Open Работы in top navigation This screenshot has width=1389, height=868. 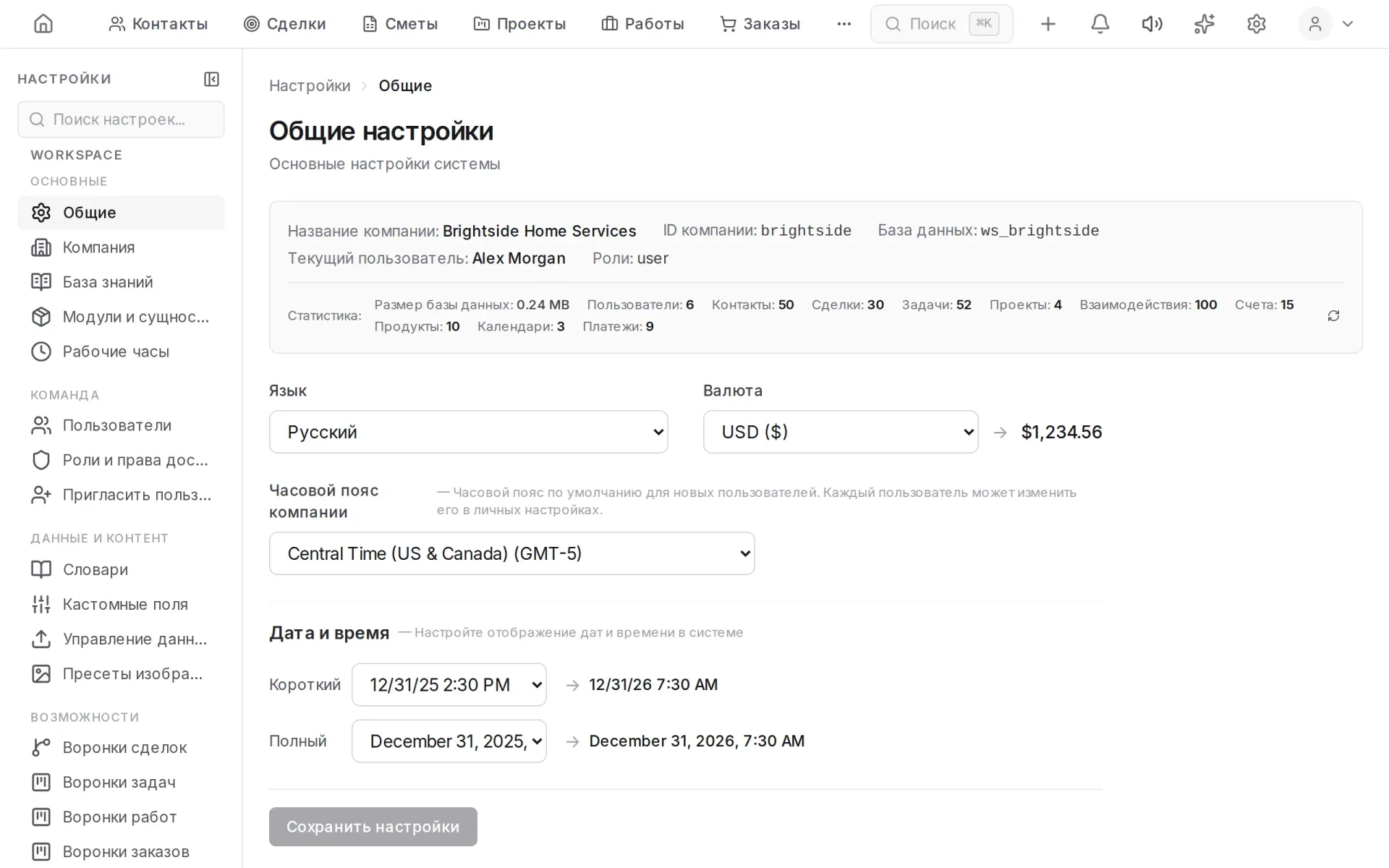click(642, 24)
